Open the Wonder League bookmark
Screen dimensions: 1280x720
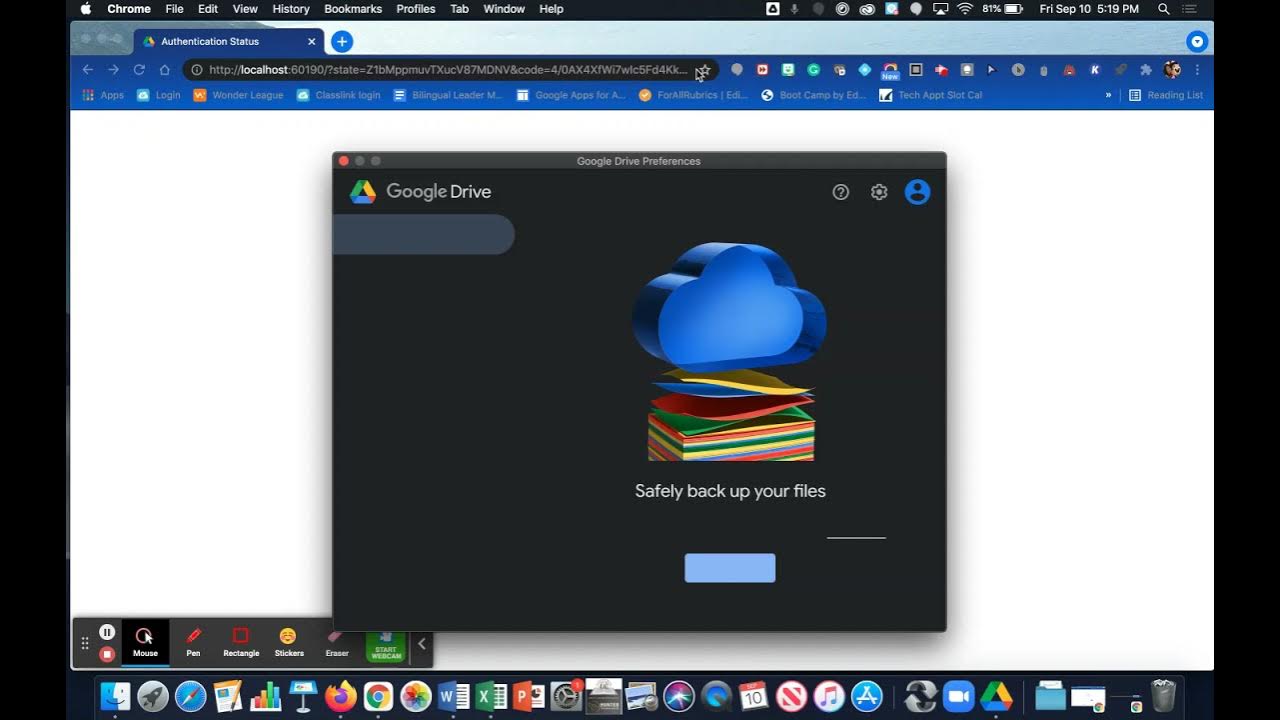238,95
